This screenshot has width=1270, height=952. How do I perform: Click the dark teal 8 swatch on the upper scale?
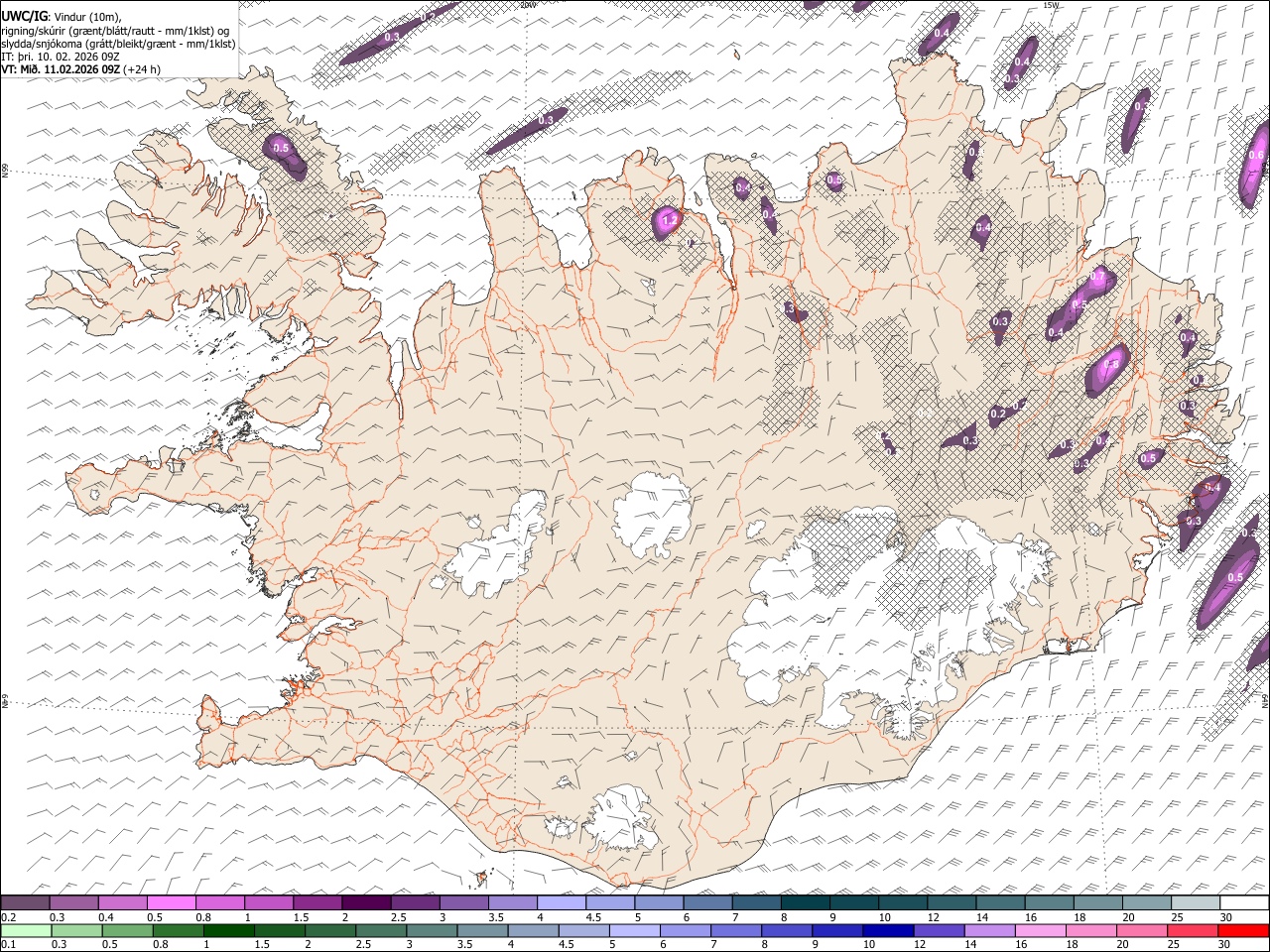click(x=805, y=902)
